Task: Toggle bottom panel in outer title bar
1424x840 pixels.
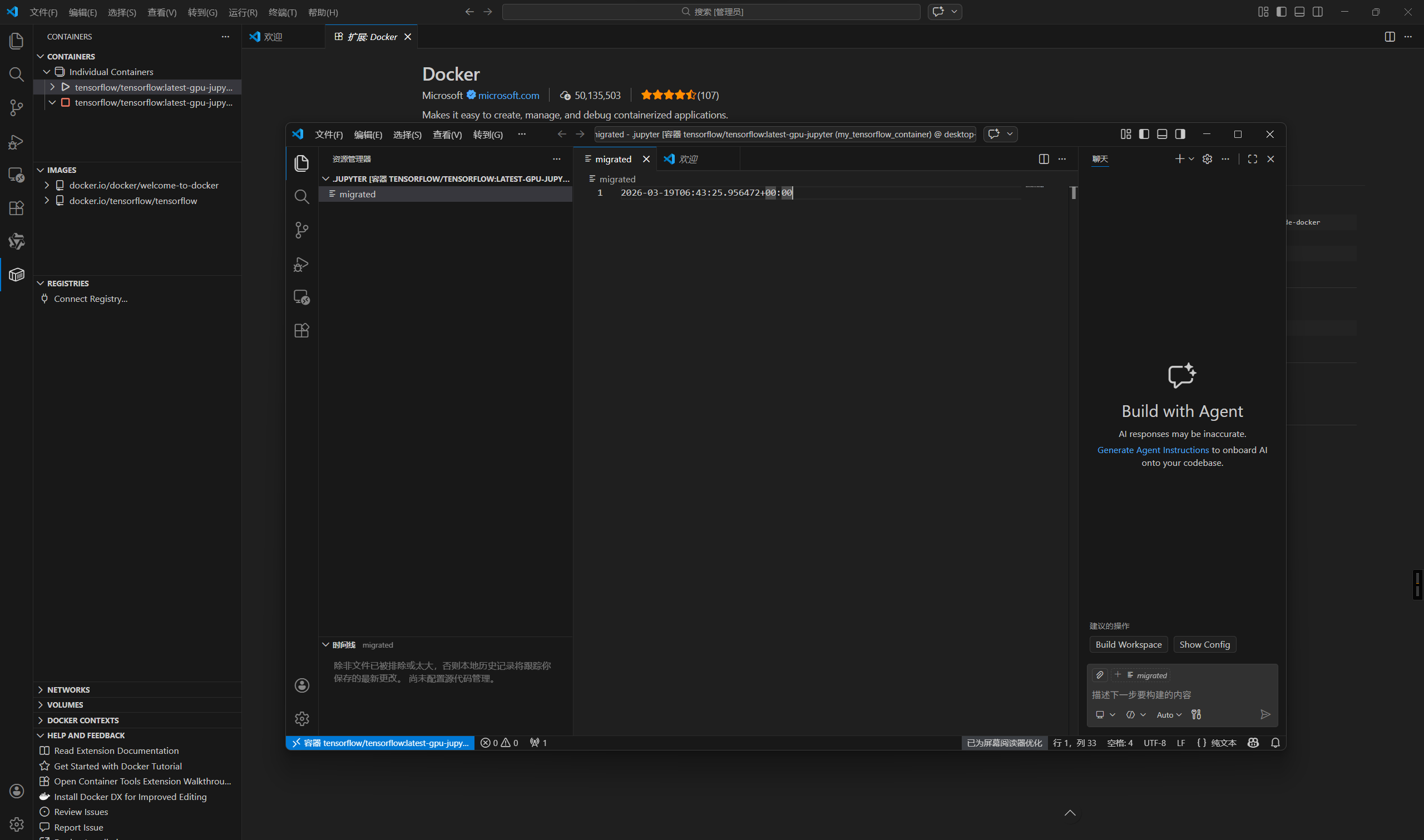Action: pos(1299,12)
